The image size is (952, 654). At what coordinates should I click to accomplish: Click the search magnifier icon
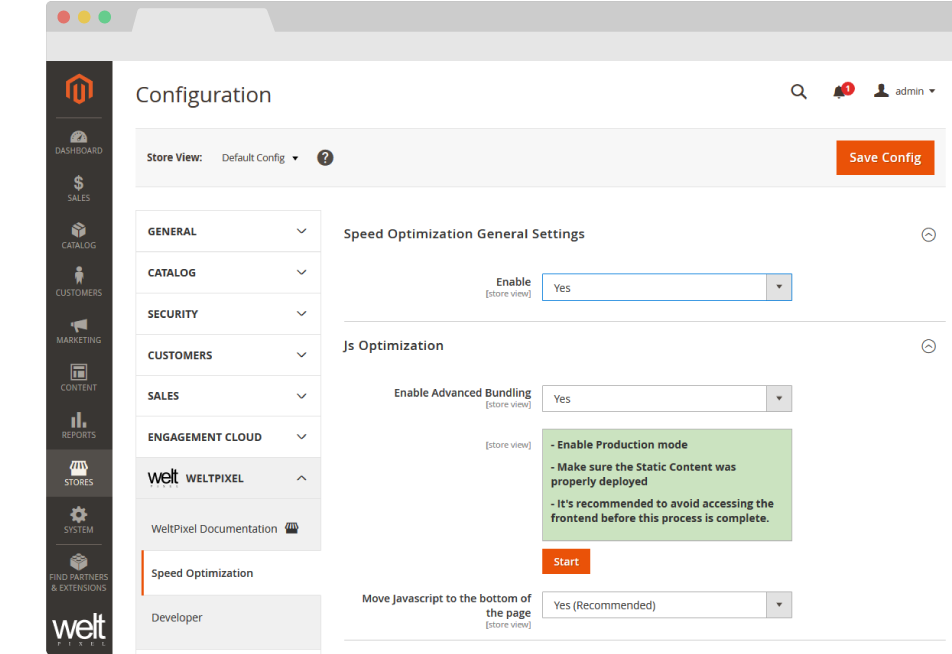tap(798, 91)
